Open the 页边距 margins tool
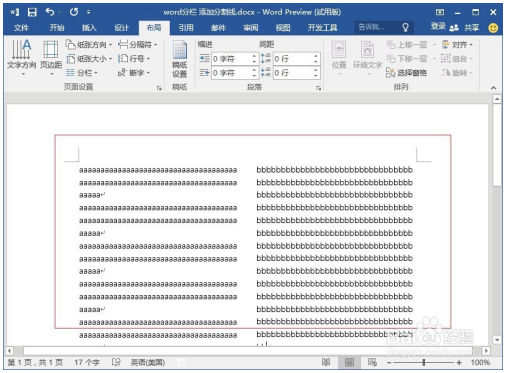Image resolution: width=506 pixels, height=373 pixels. 51,57
